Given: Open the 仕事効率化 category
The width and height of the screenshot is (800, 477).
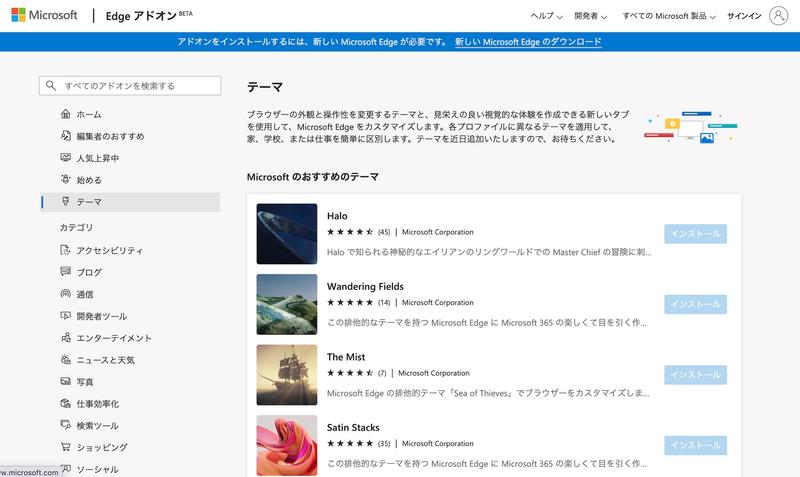Looking at the screenshot, I should click(130, 404).
